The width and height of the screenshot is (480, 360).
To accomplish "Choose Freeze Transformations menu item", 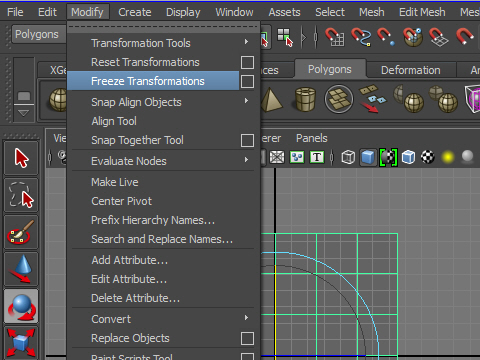I will [153, 81].
